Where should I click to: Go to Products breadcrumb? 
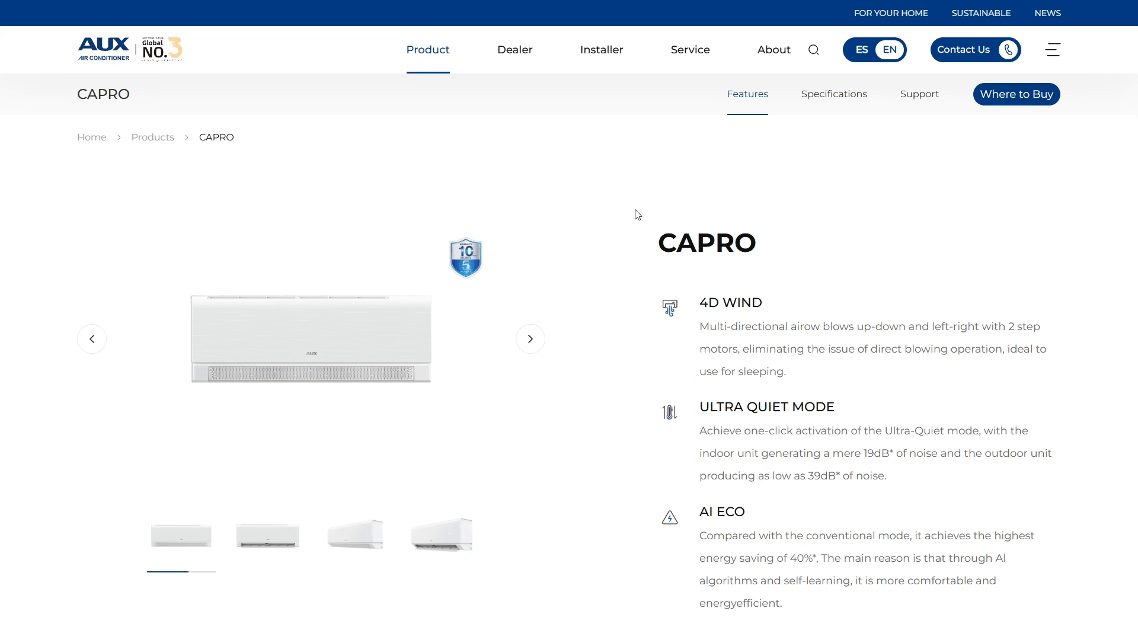click(x=152, y=137)
